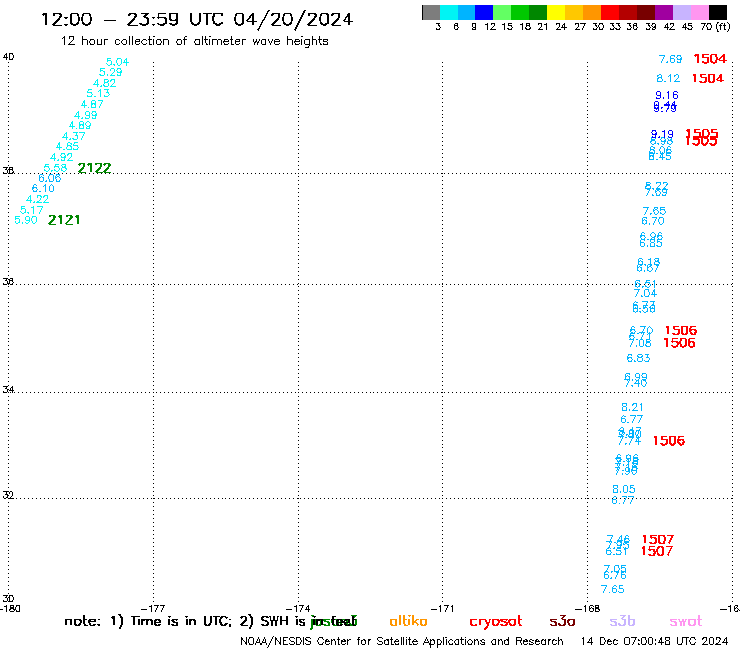Click the timestamp '14 Dec 07:00:48 UTC 2024'
This screenshot has width=740, height=650.
pyautogui.click(x=654, y=642)
